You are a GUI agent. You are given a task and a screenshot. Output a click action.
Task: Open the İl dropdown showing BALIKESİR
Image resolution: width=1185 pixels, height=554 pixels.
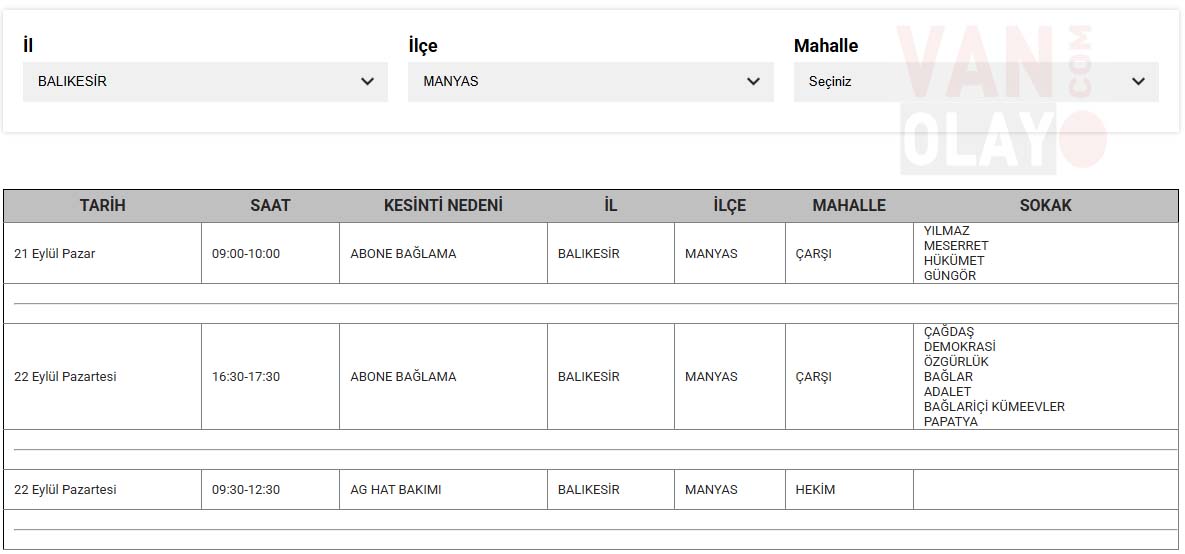pos(205,82)
